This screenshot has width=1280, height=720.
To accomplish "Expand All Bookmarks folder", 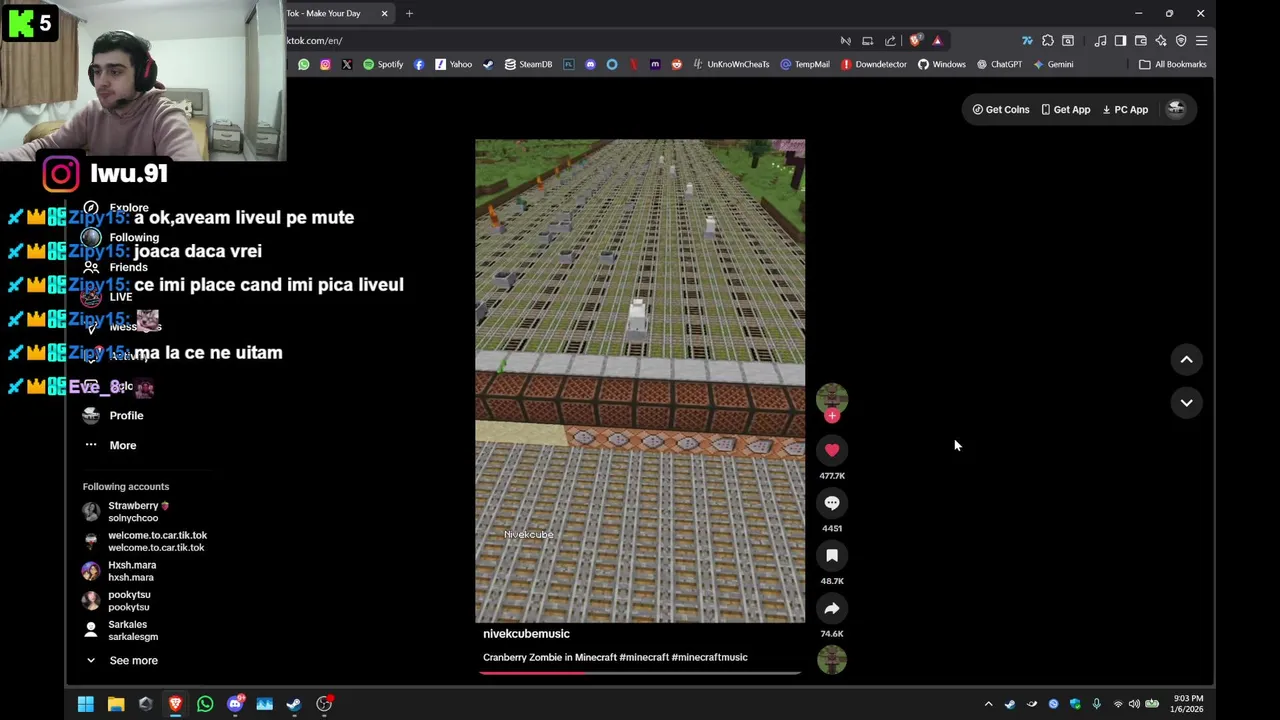I will pyautogui.click(x=1173, y=64).
